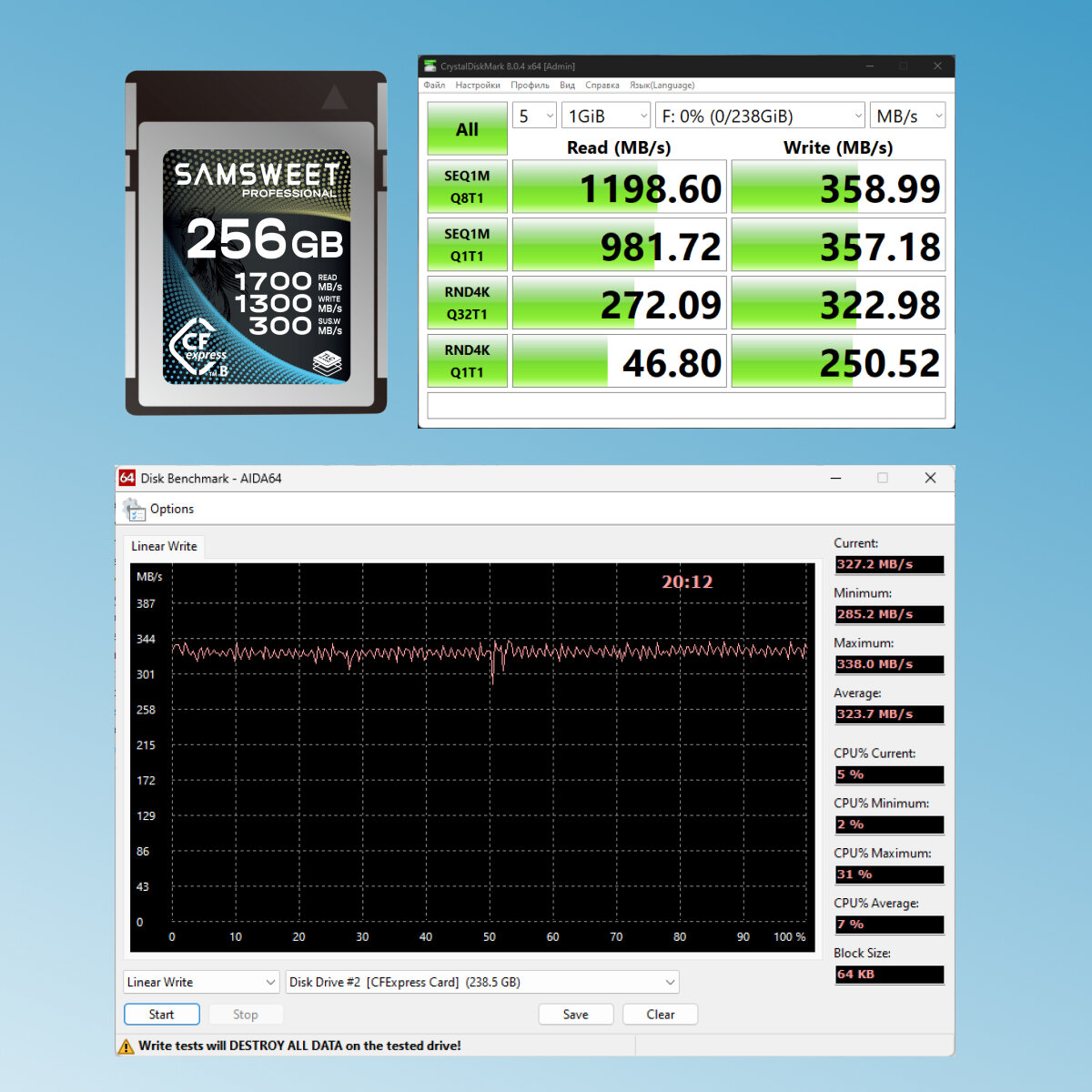Click the Average 323.7 MB/s value
This screenshot has height=1092, width=1092.
889,714
